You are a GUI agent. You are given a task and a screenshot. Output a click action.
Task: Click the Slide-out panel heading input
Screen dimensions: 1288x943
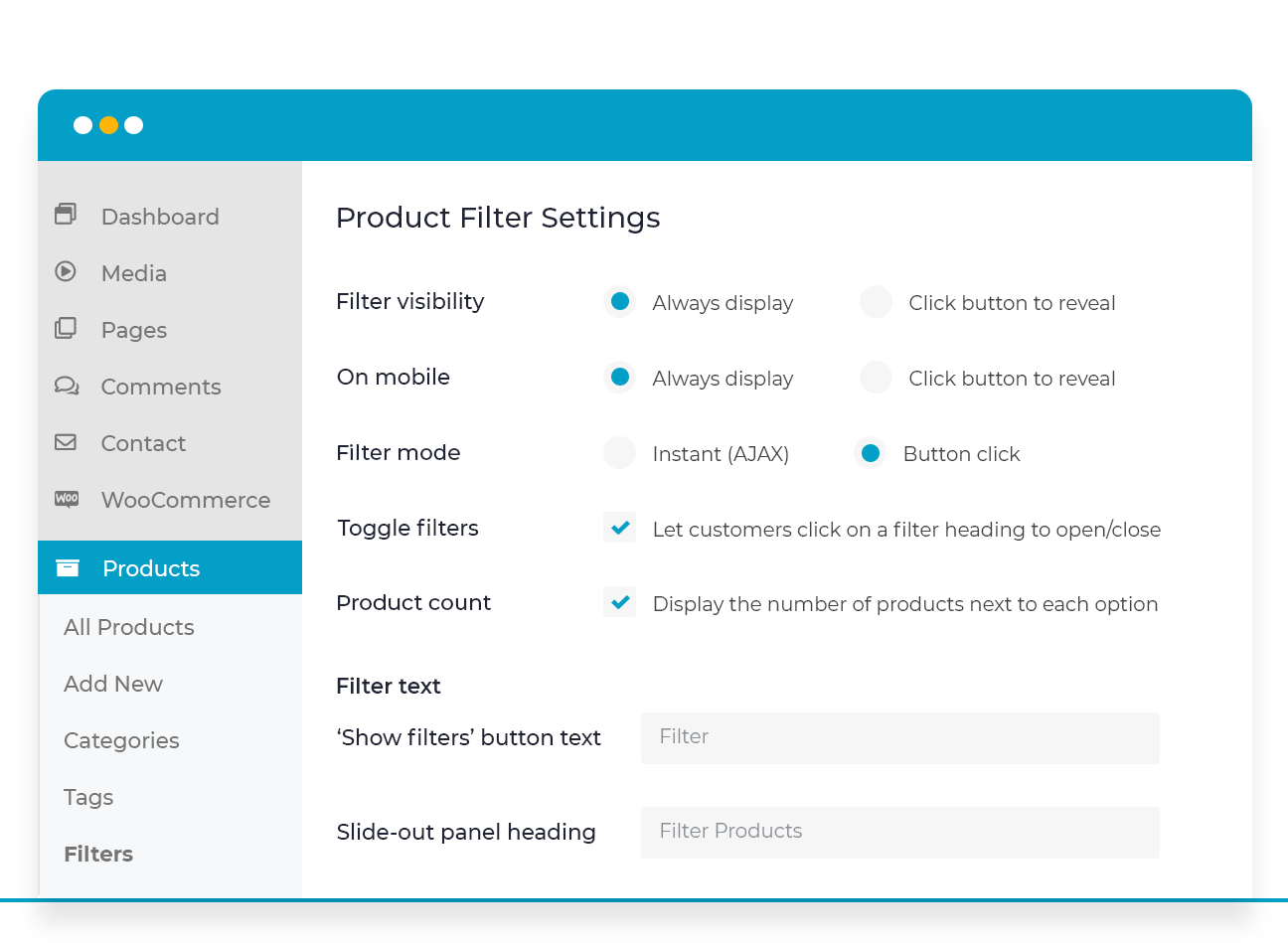pos(899,832)
